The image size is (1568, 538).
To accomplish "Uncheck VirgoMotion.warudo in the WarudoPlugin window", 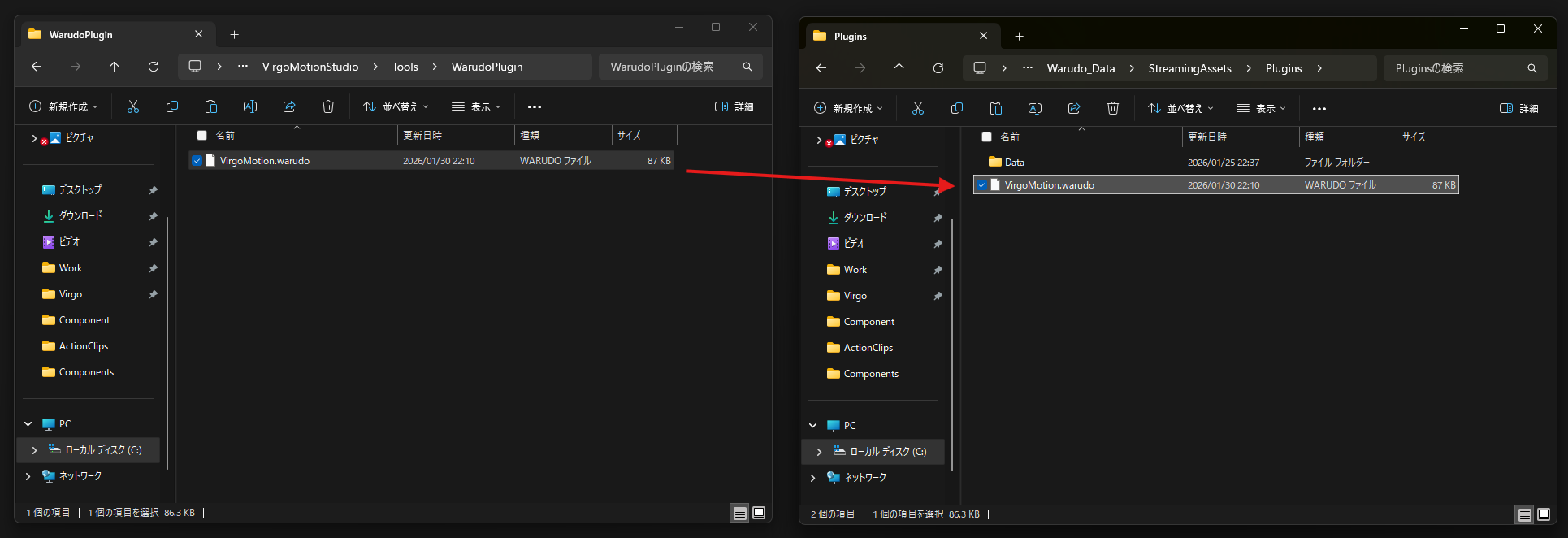I will (197, 161).
